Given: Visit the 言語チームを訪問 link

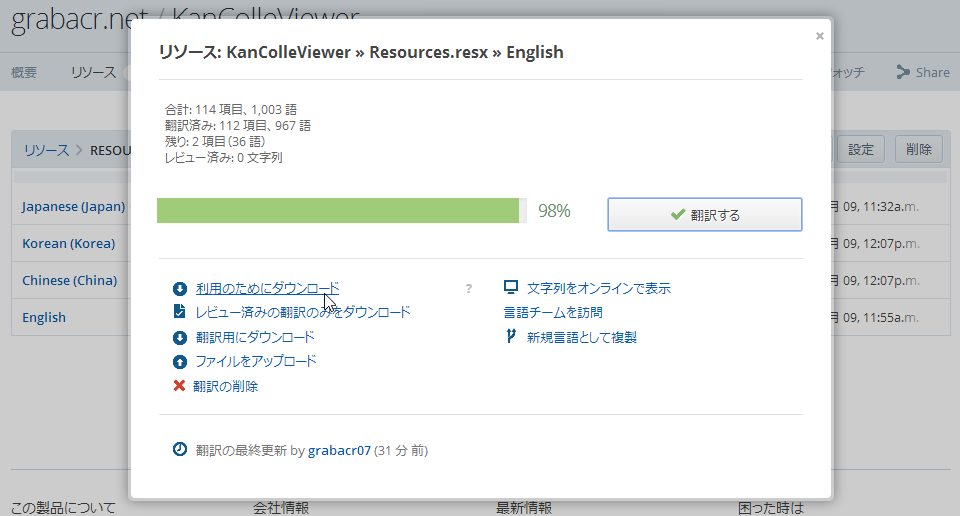Looking at the screenshot, I should tap(553, 312).
